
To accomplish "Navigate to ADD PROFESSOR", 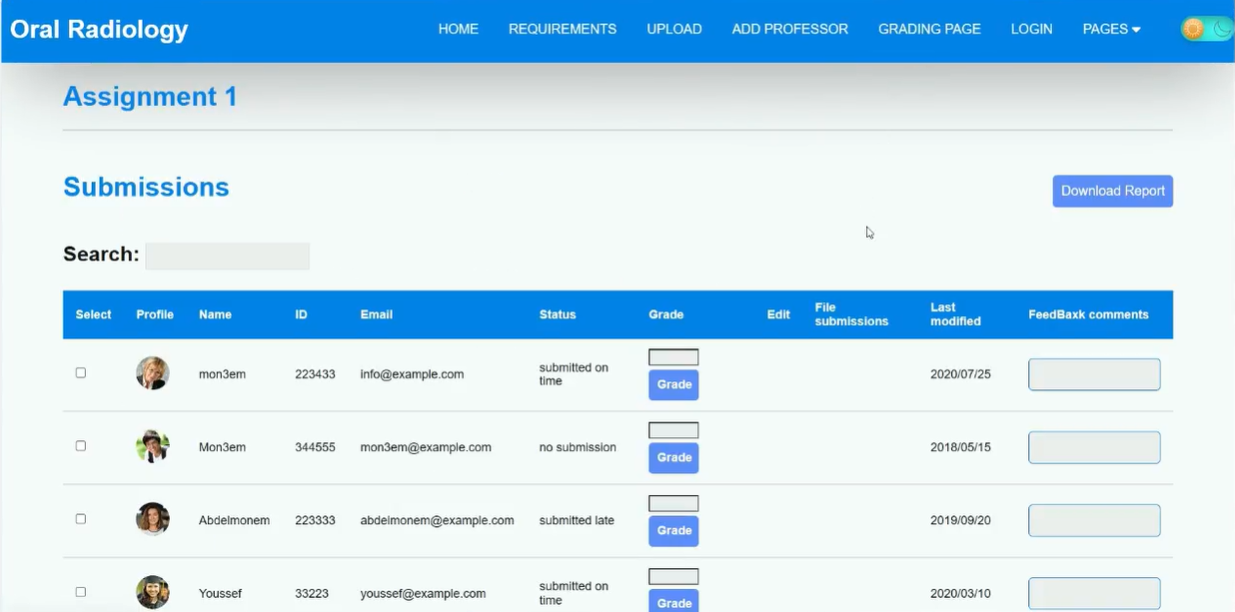I will click(x=790, y=29).
